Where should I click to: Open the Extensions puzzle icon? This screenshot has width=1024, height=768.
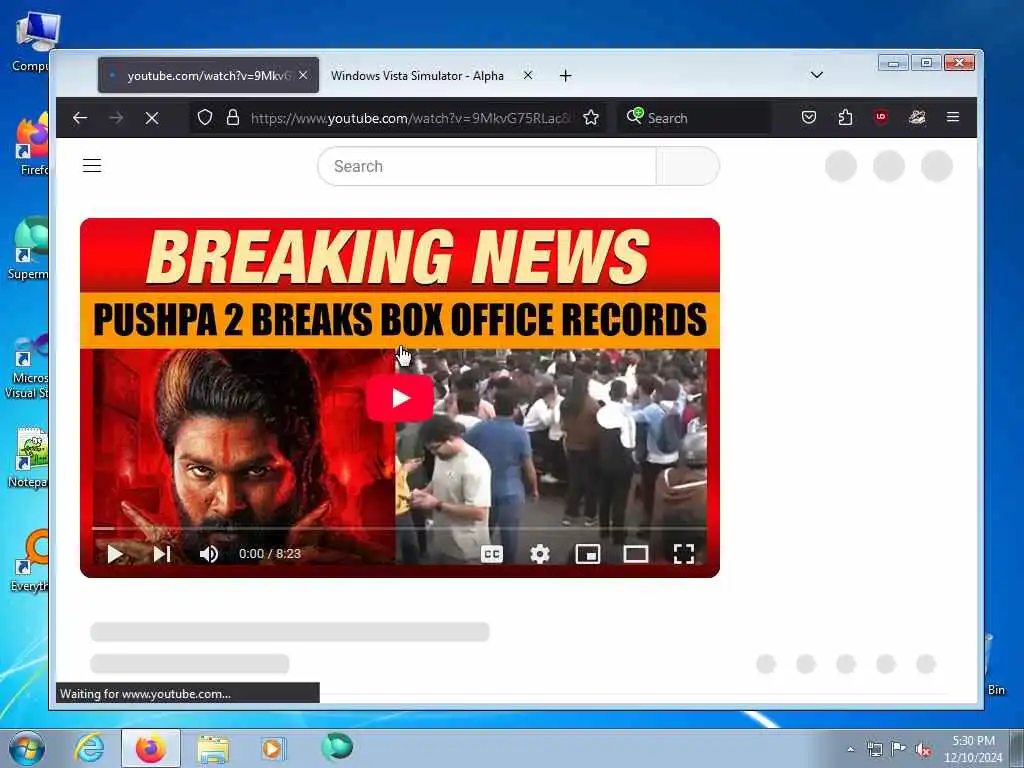click(845, 118)
